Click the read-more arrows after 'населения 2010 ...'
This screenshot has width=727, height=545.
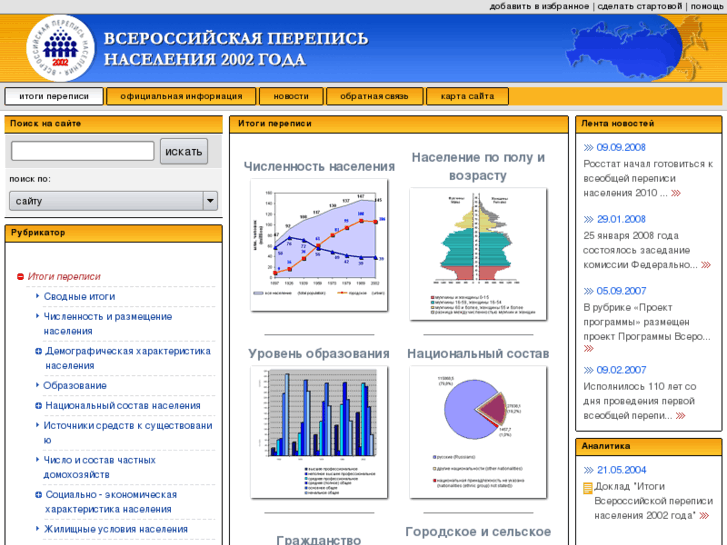pyautogui.click(x=676, y=193)
